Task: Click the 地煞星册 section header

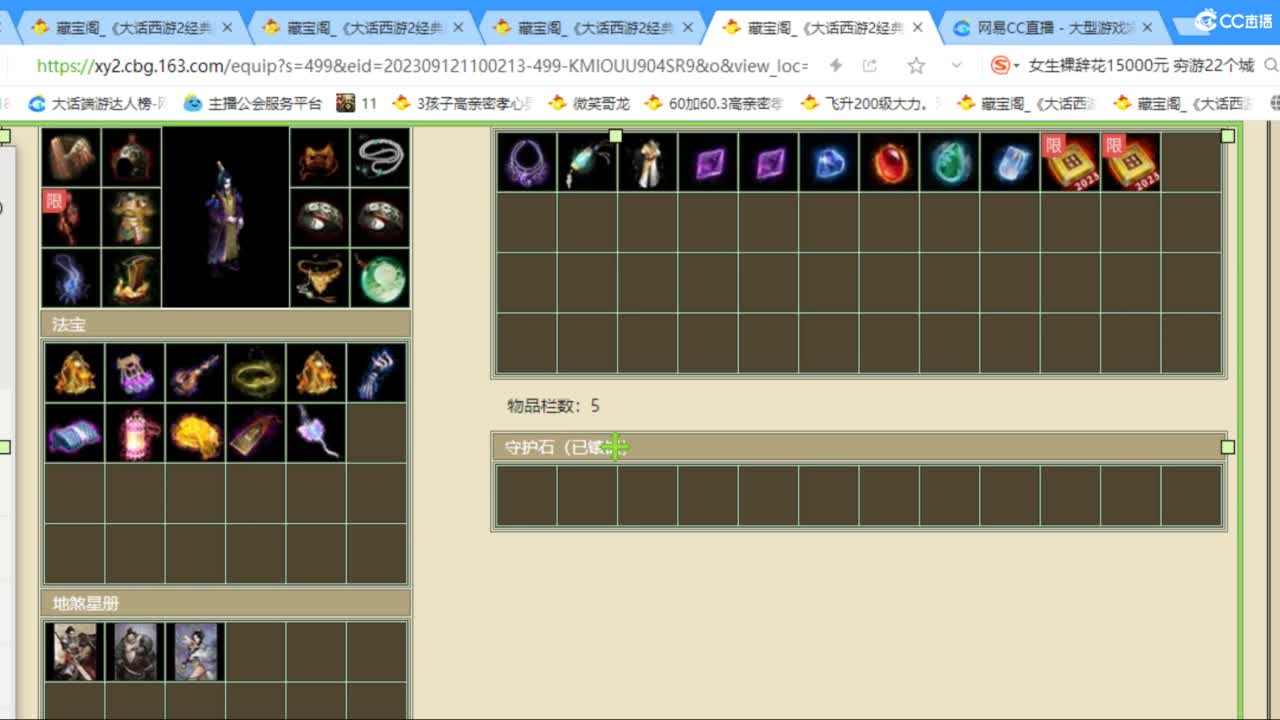Action: [x=226, y=603]
